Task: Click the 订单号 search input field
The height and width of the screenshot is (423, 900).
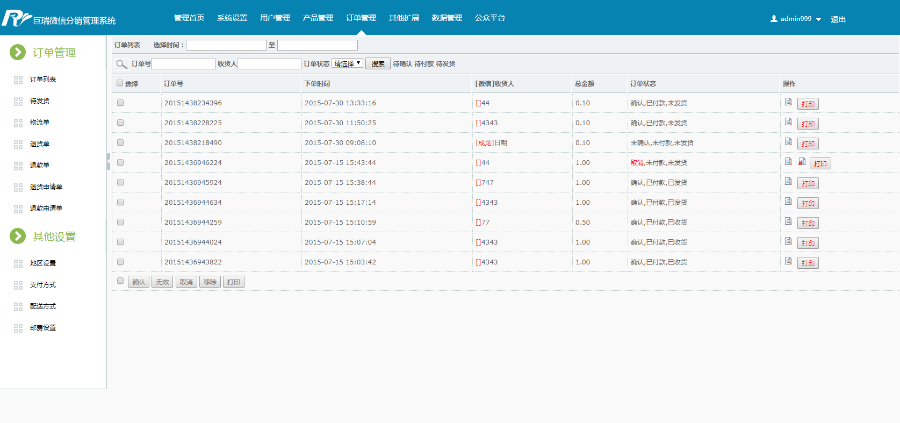Action: pos(184,64)
